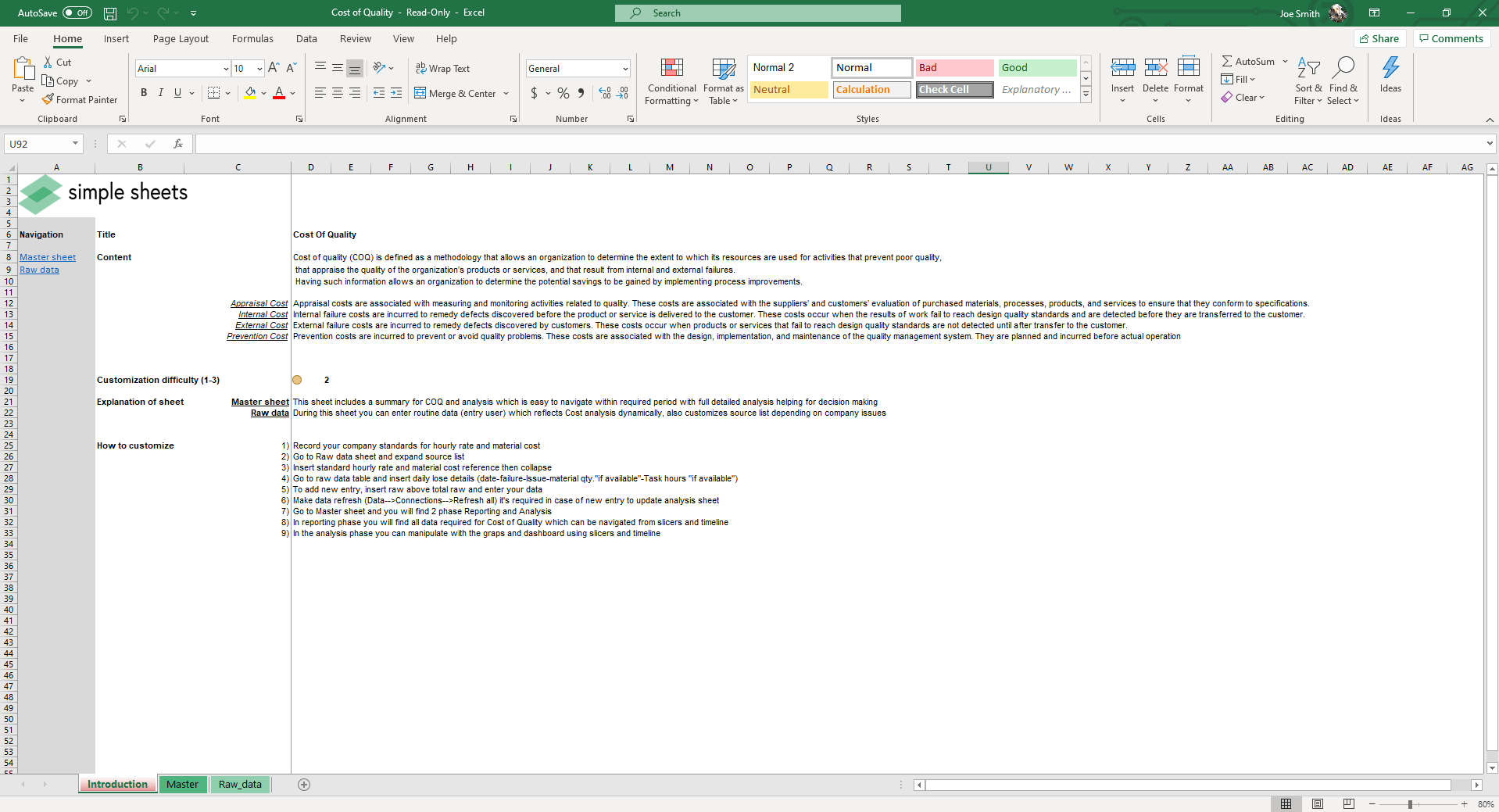
Task: Toggle the AutoSave switch
Action: point(77,13)
